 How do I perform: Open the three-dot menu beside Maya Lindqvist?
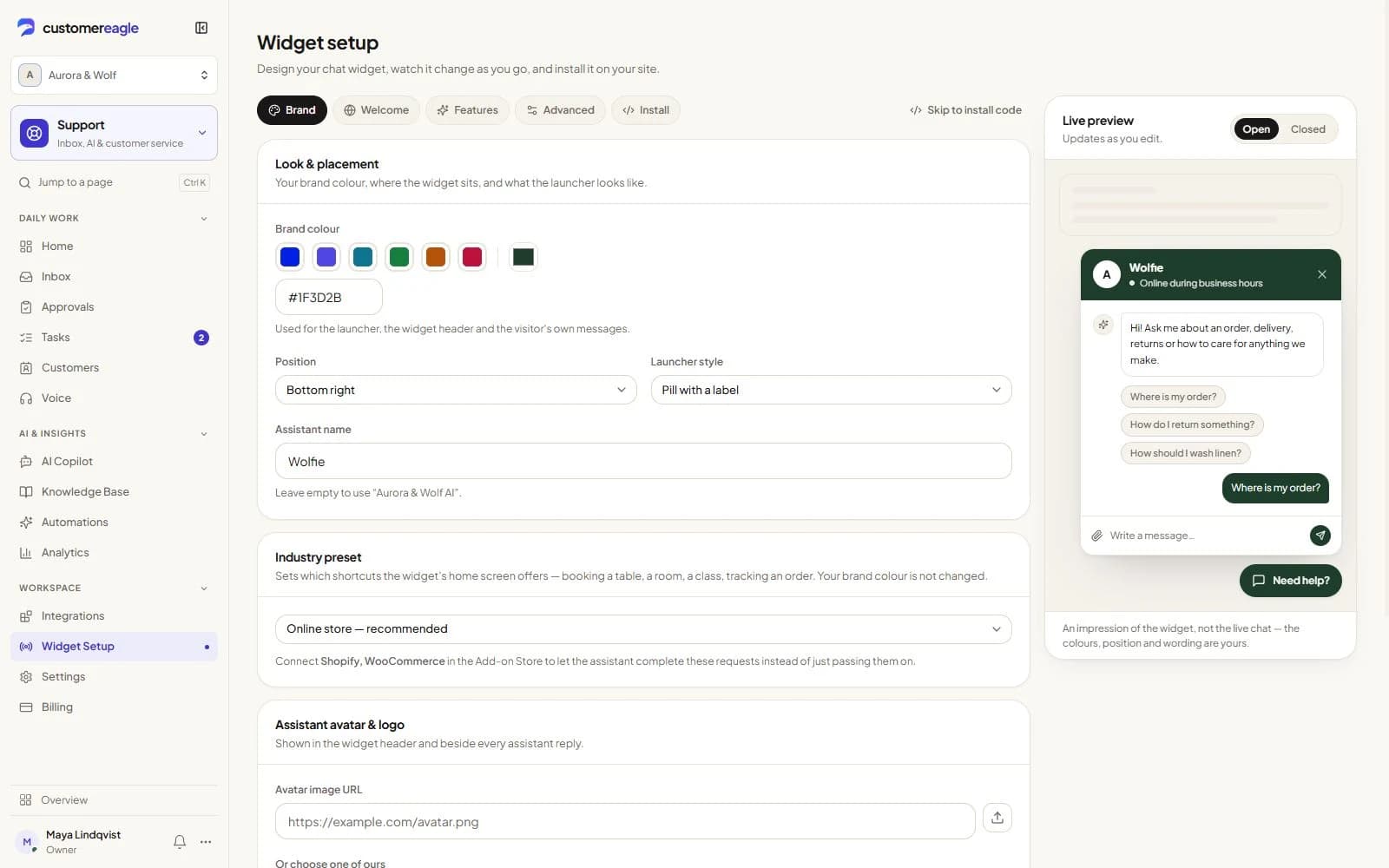[206, 841]
